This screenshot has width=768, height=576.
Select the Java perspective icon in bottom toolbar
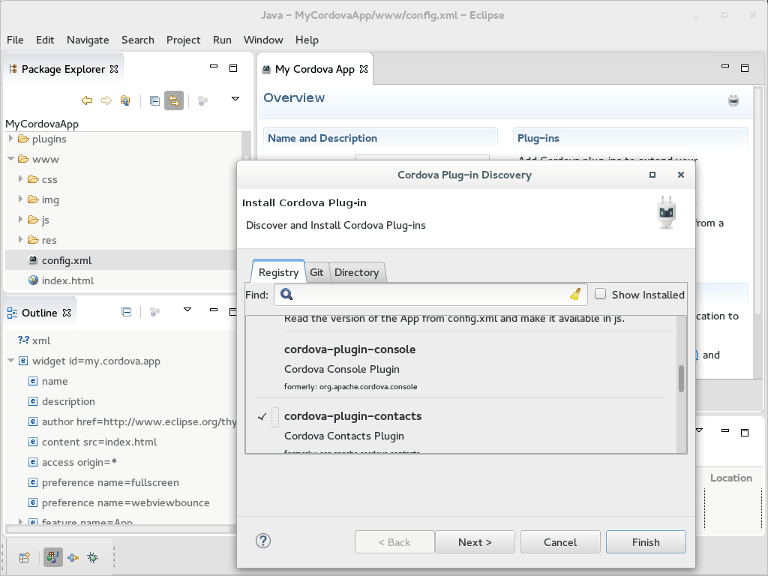(53, 557)
